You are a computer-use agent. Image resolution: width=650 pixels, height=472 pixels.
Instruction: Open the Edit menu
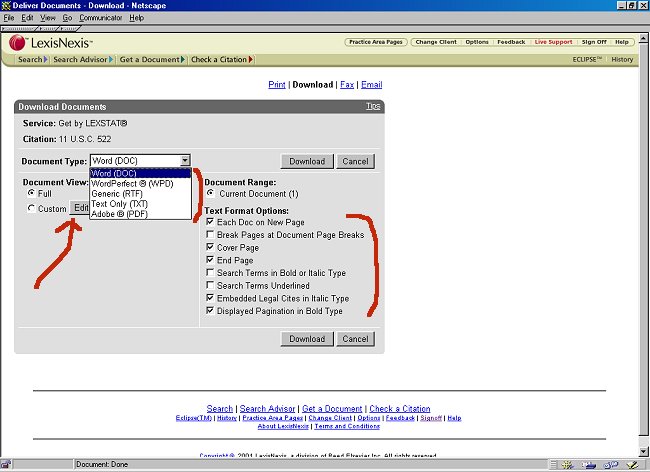tap(27, 18)
